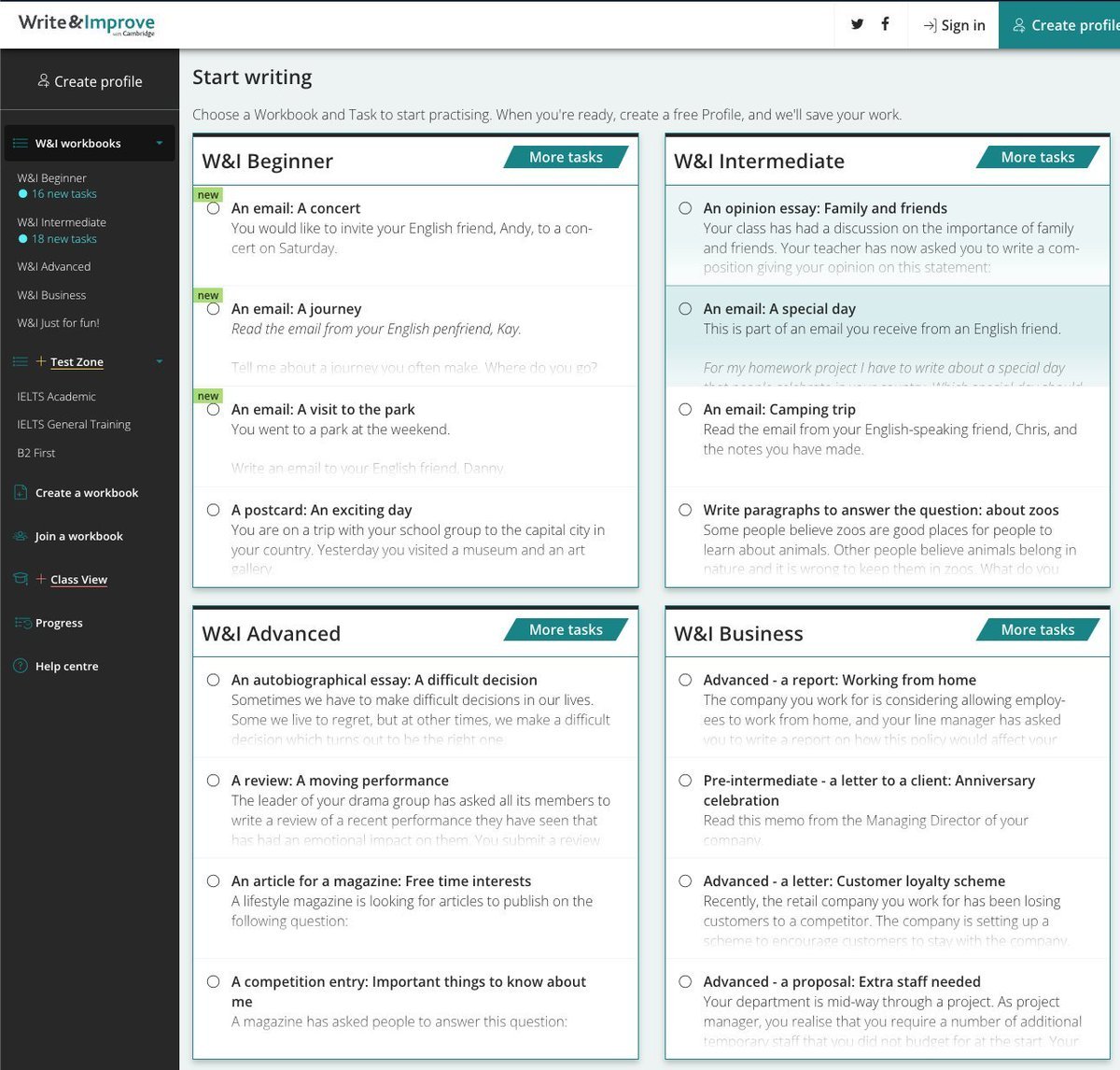Click More tasks in the W&I Business panel
1120x1070 pixels.
pos(1038,629)
